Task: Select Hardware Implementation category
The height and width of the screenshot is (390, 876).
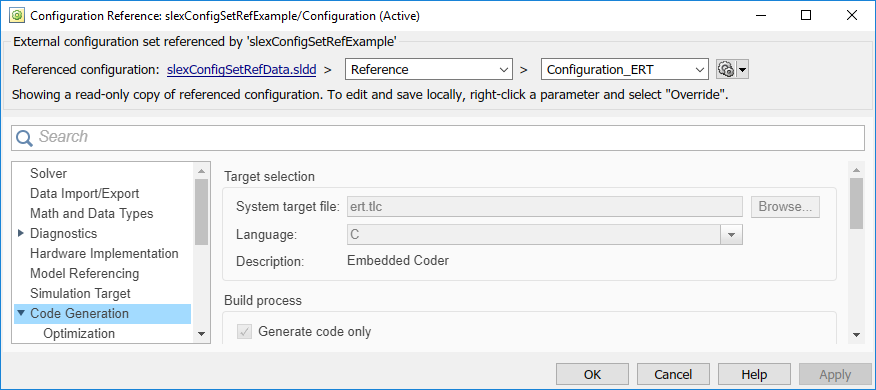Action: point(104,253)
